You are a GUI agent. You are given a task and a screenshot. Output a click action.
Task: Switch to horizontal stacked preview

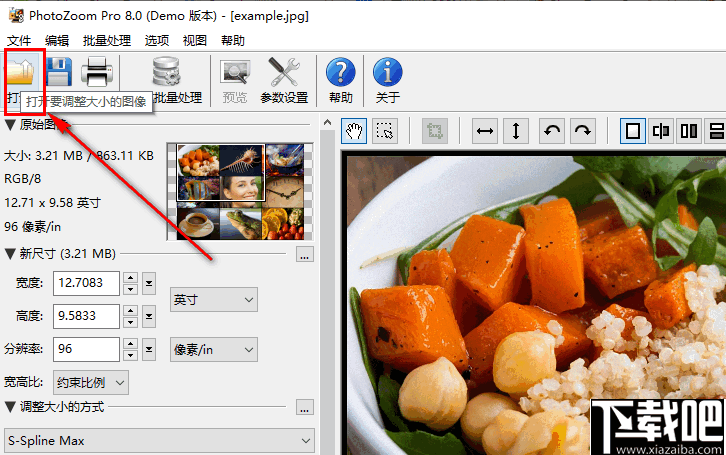(716, 131)
